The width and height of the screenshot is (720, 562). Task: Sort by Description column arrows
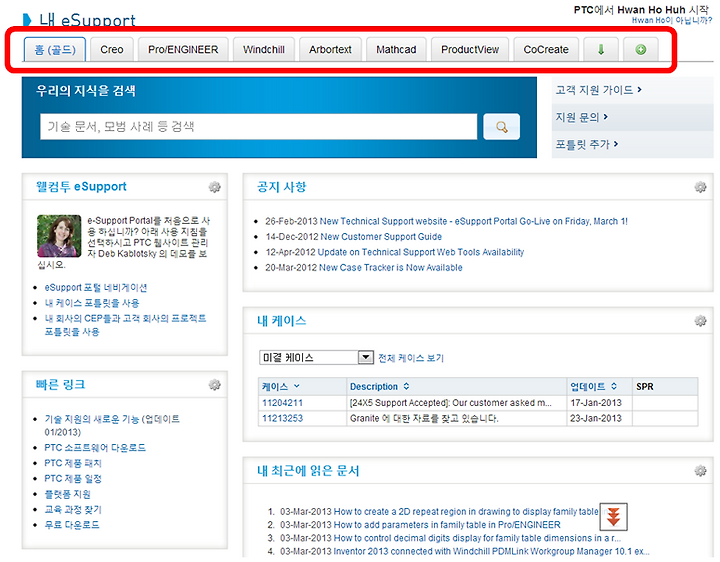[406, 386]
